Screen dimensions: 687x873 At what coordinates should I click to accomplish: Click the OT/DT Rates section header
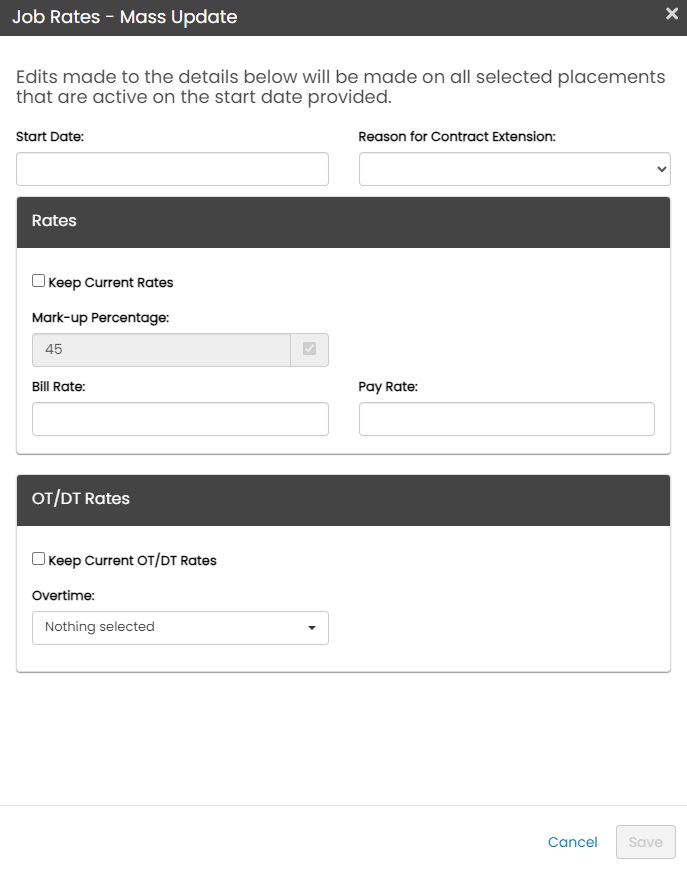pos(343,499)
